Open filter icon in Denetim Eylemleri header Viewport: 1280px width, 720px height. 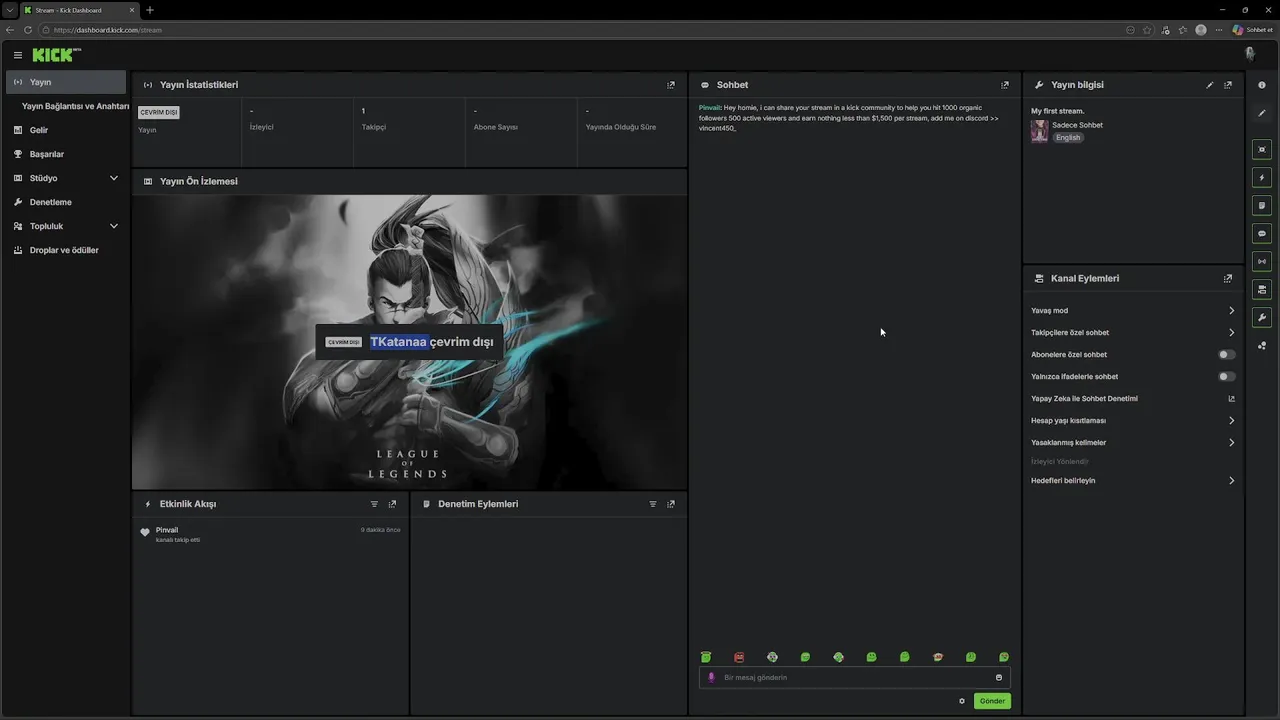click(653, 504)
